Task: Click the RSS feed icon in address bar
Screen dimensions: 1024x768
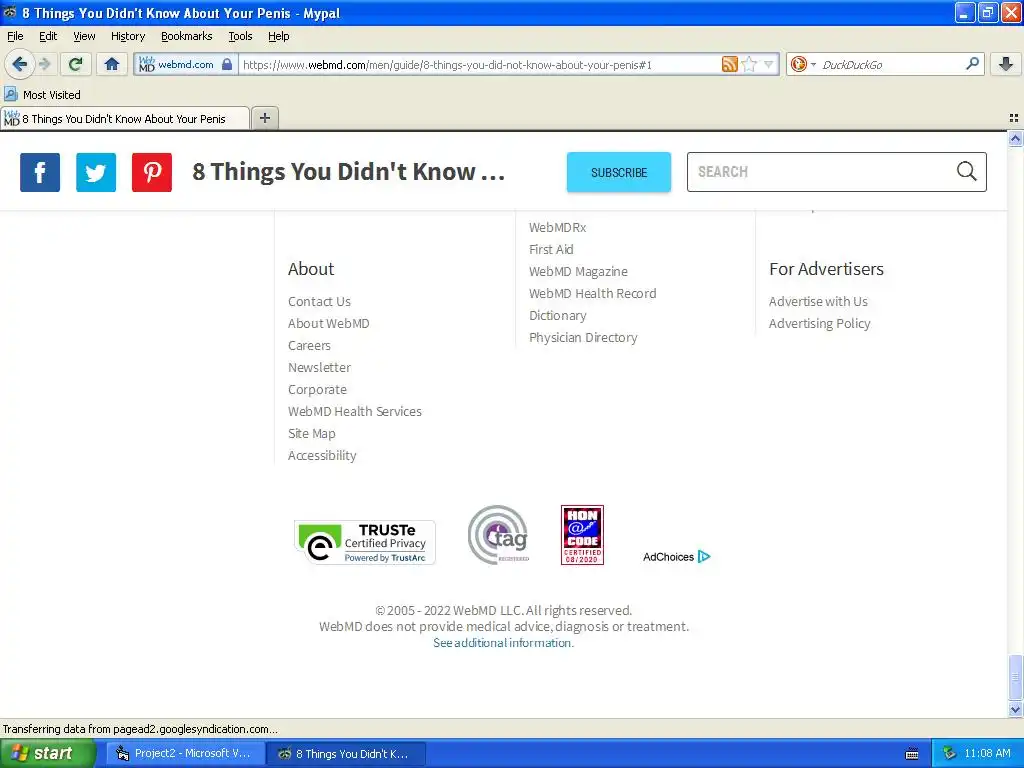Action: click(x=729, y=64)
